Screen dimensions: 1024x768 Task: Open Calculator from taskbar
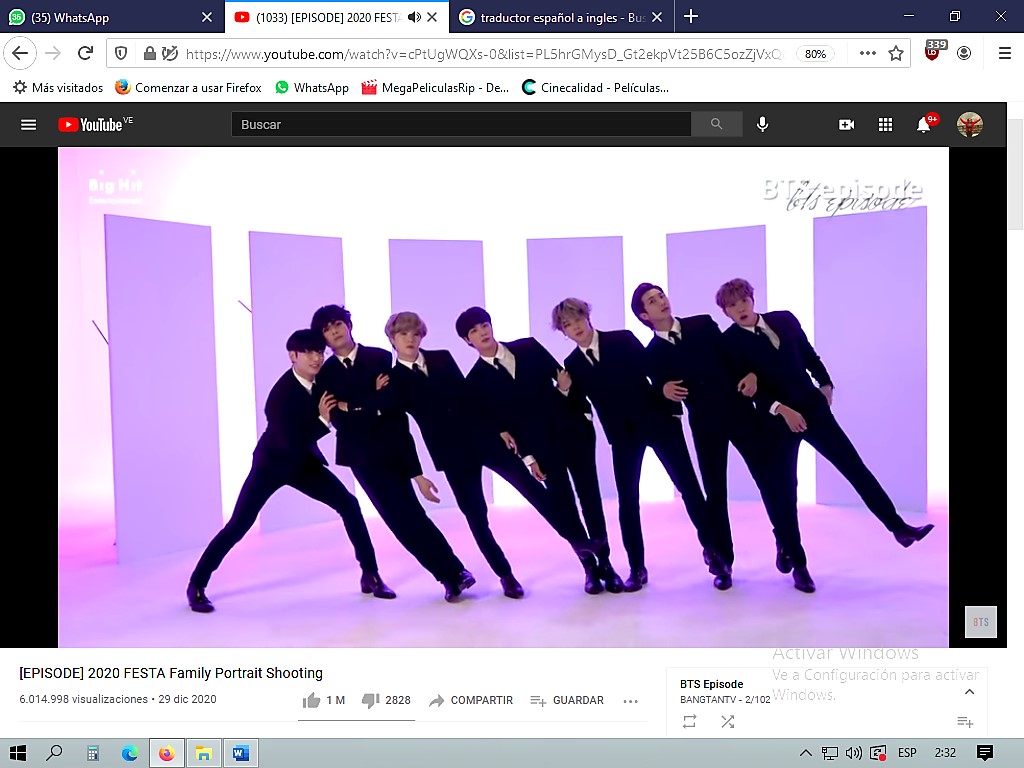click(x=93, y=754)
